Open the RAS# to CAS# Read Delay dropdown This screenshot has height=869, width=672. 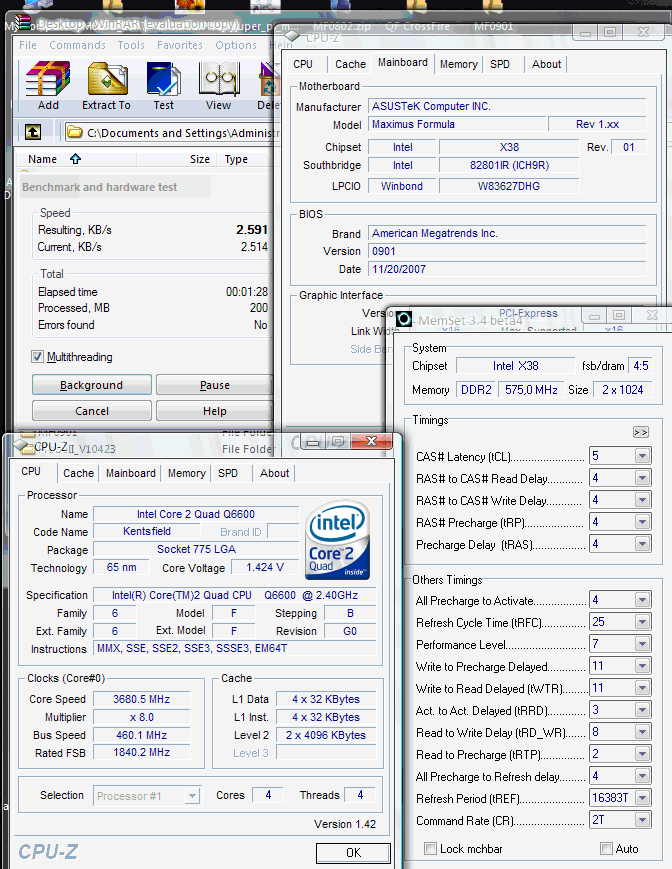tap(642, 478)
